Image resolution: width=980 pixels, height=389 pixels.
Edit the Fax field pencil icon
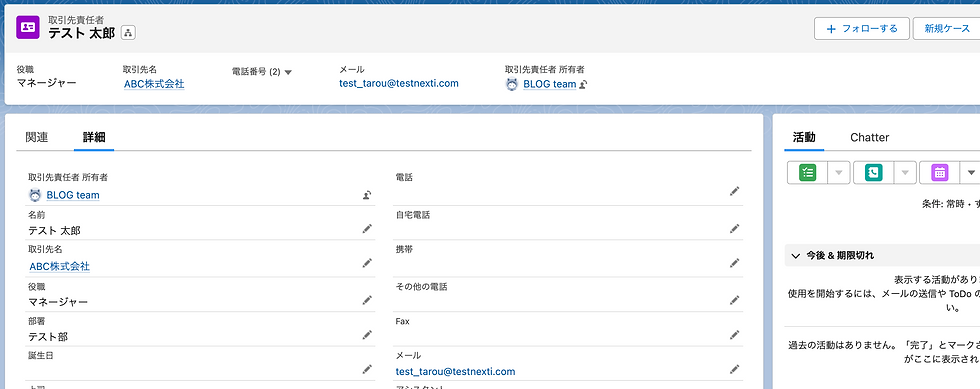pos(734,336)
